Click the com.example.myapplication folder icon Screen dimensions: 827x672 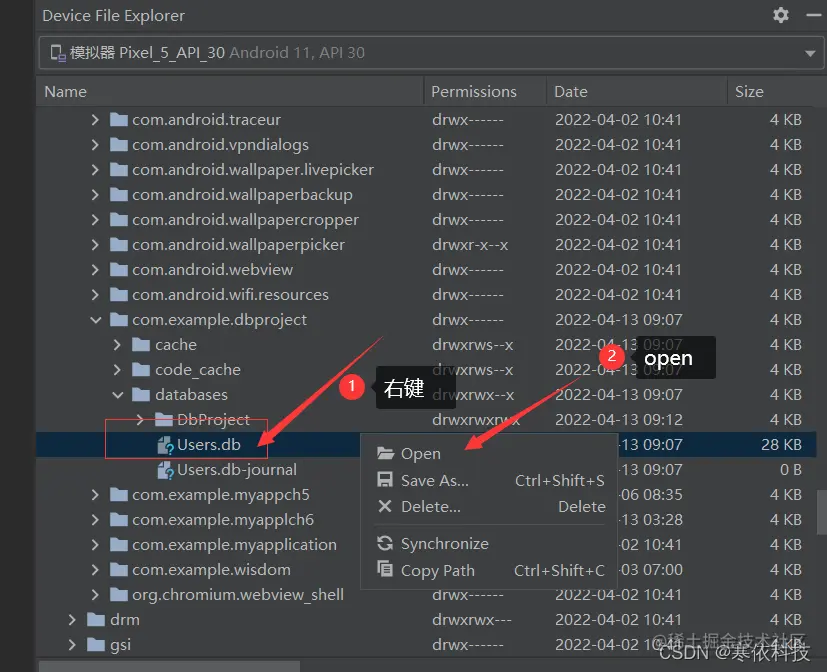119,545
